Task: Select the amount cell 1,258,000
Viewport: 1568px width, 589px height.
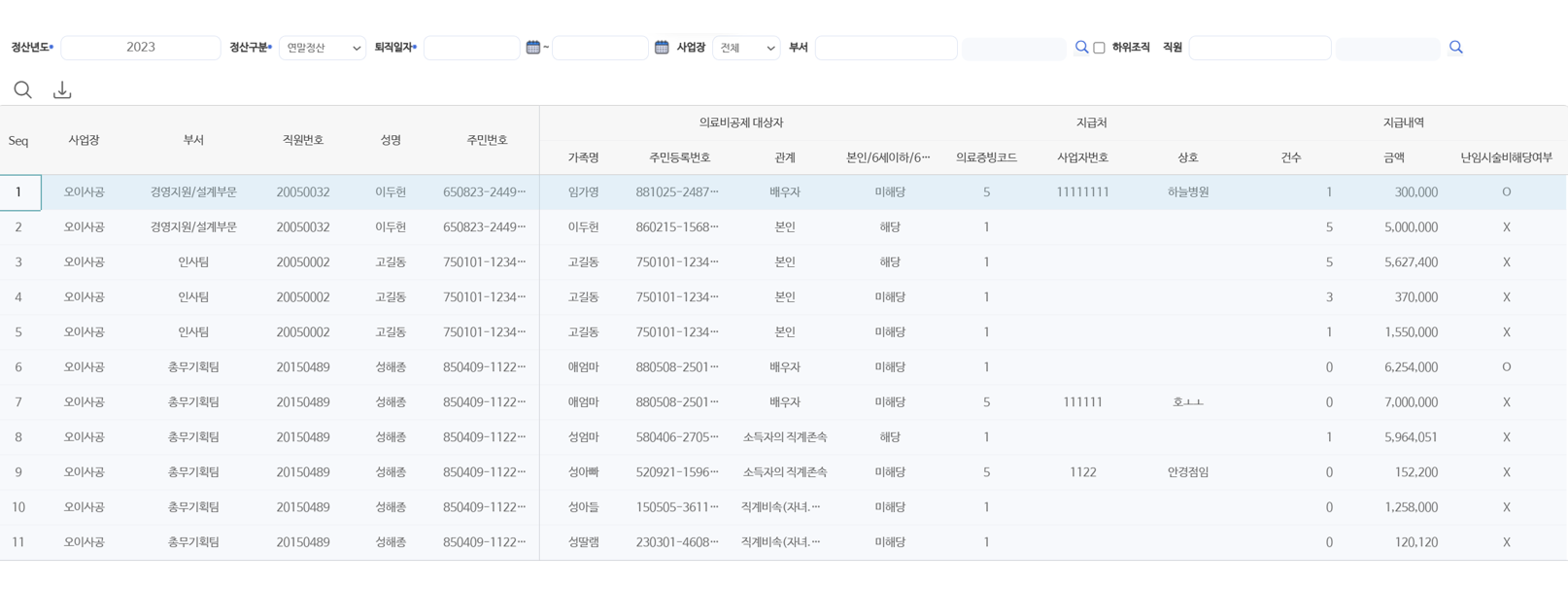Action: tap(1394, 507)
